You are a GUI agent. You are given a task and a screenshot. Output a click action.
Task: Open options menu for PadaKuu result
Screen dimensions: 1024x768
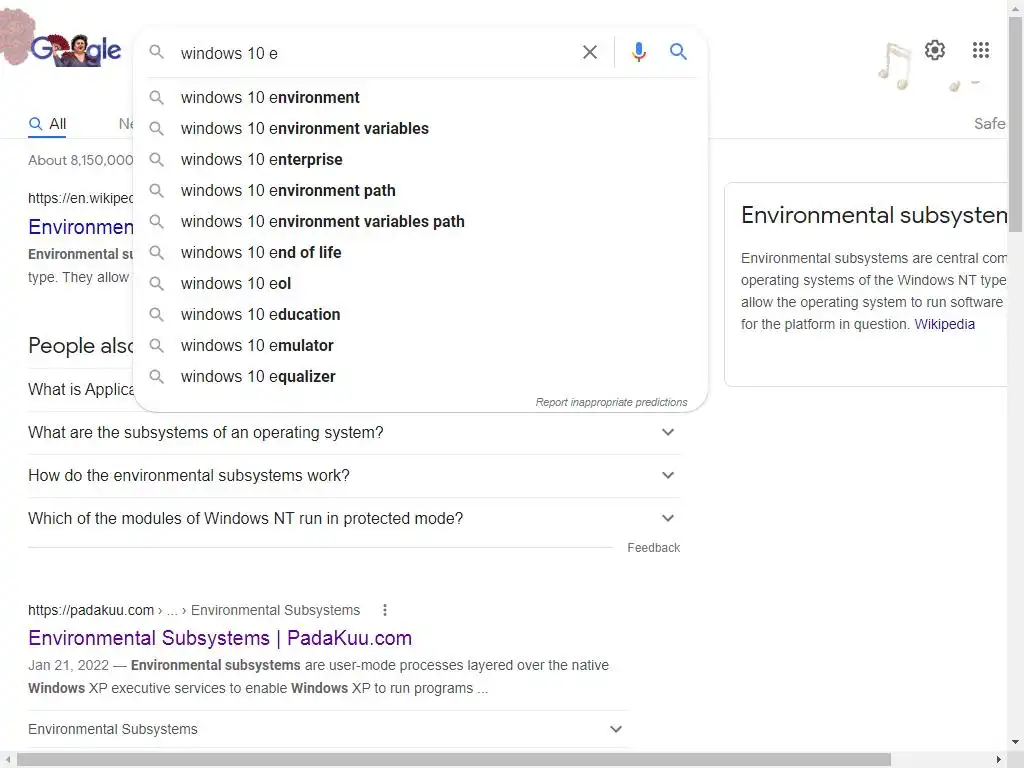[x=385, y=610]
